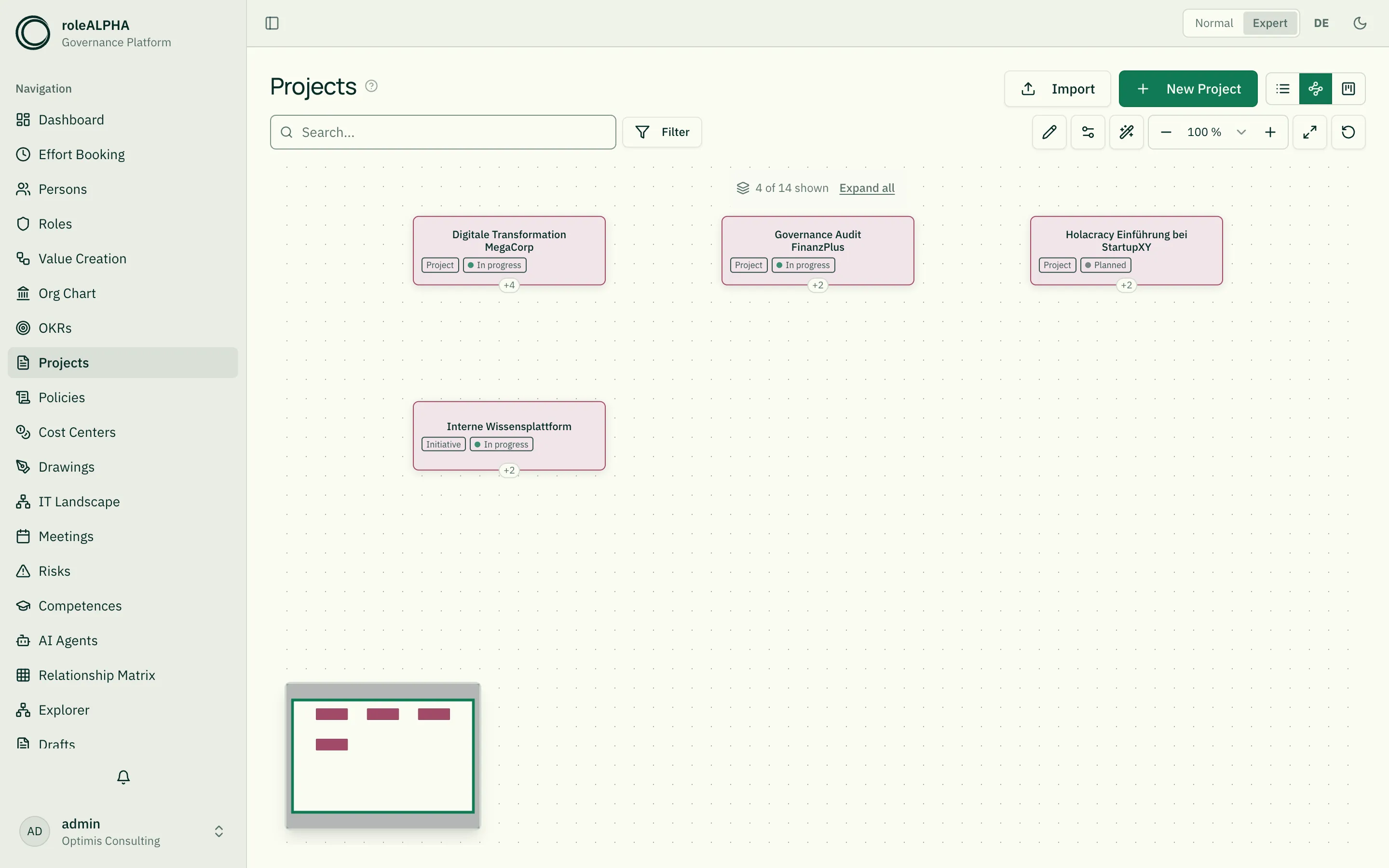Open Dashboard in navigation
1389x868 pixels.
(123, 120)
